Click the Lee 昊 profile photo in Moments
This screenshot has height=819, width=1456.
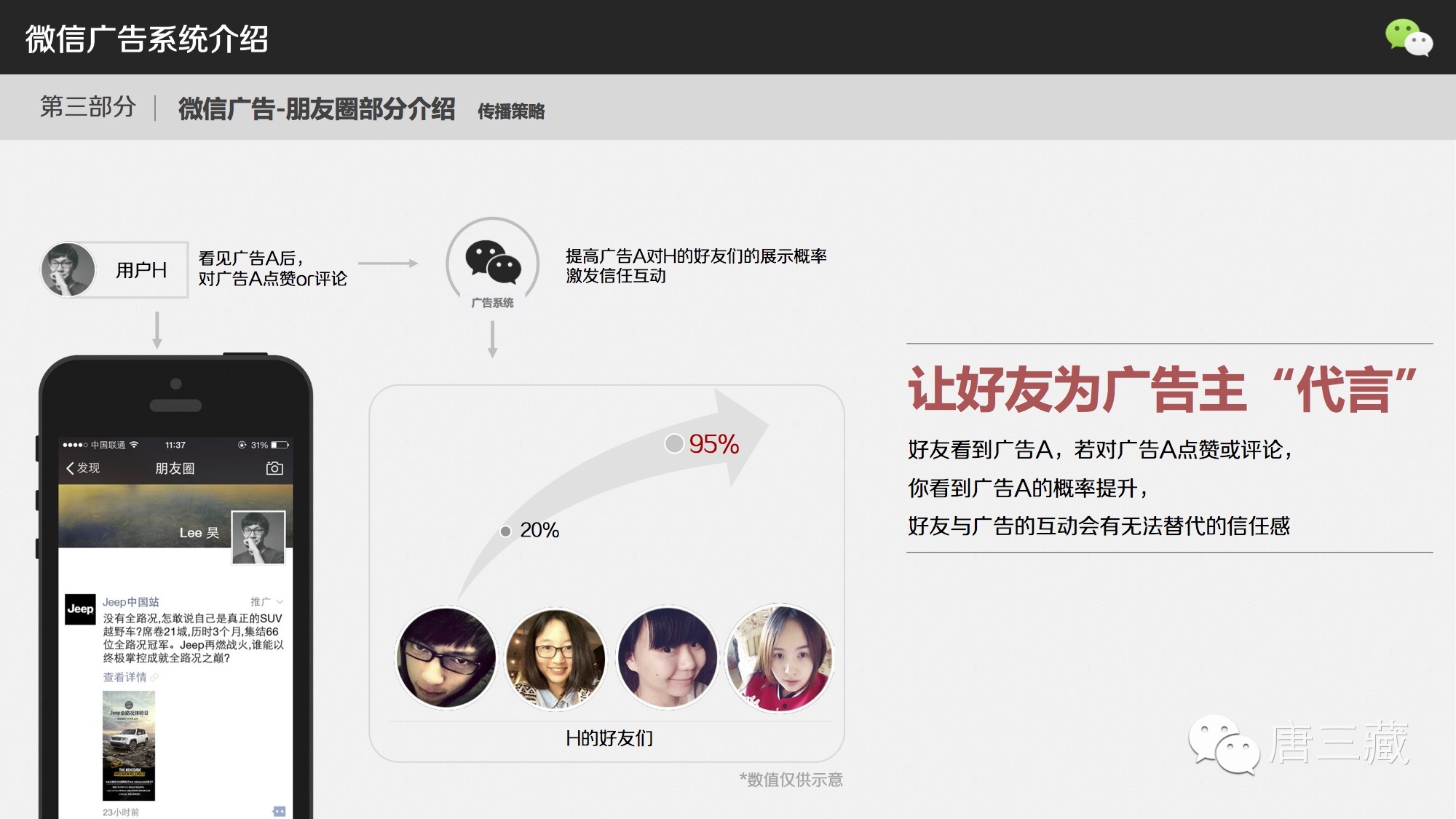click(258, 537)
